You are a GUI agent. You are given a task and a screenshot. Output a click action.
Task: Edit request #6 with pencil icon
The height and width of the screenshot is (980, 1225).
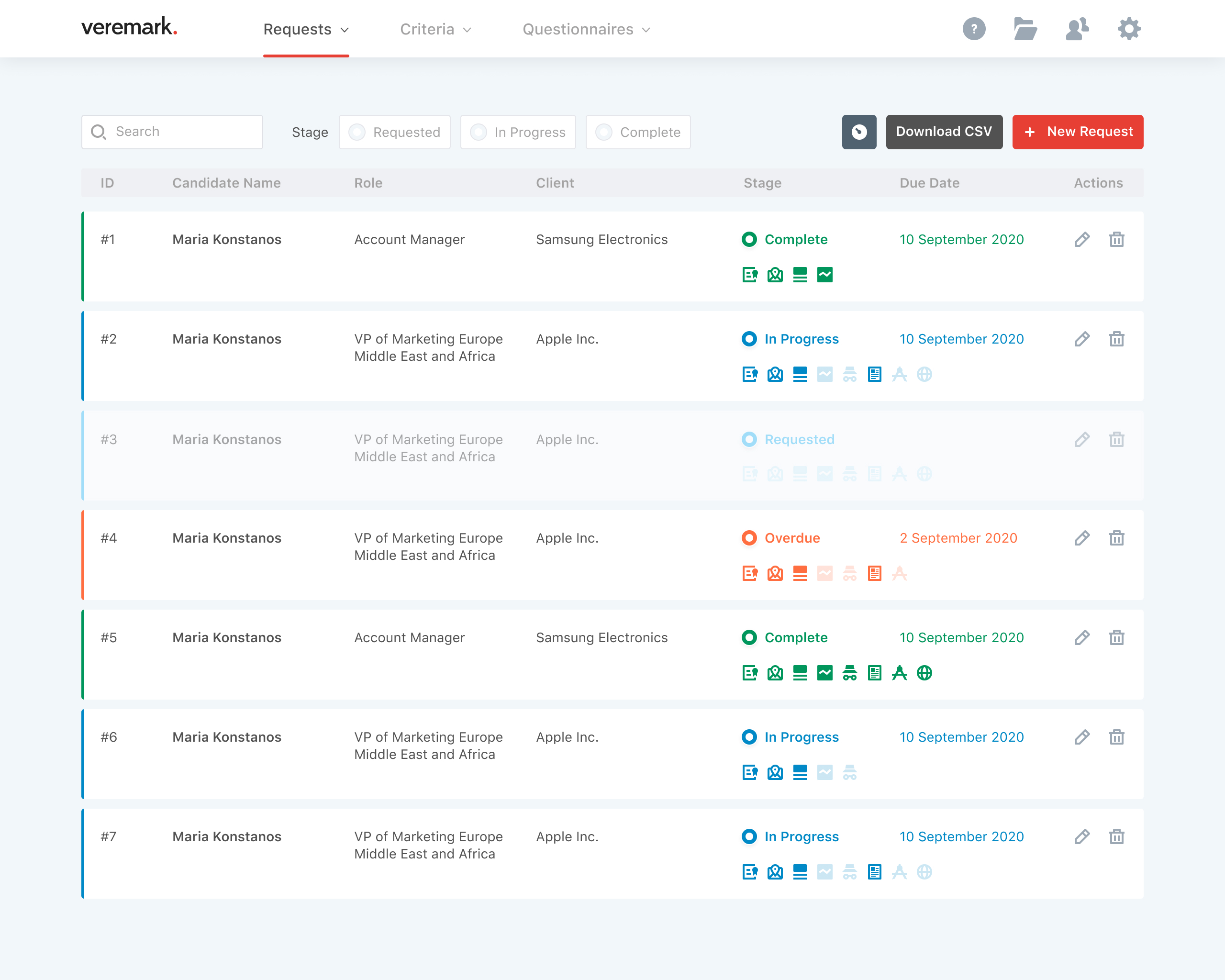[x=1082, y=737]
